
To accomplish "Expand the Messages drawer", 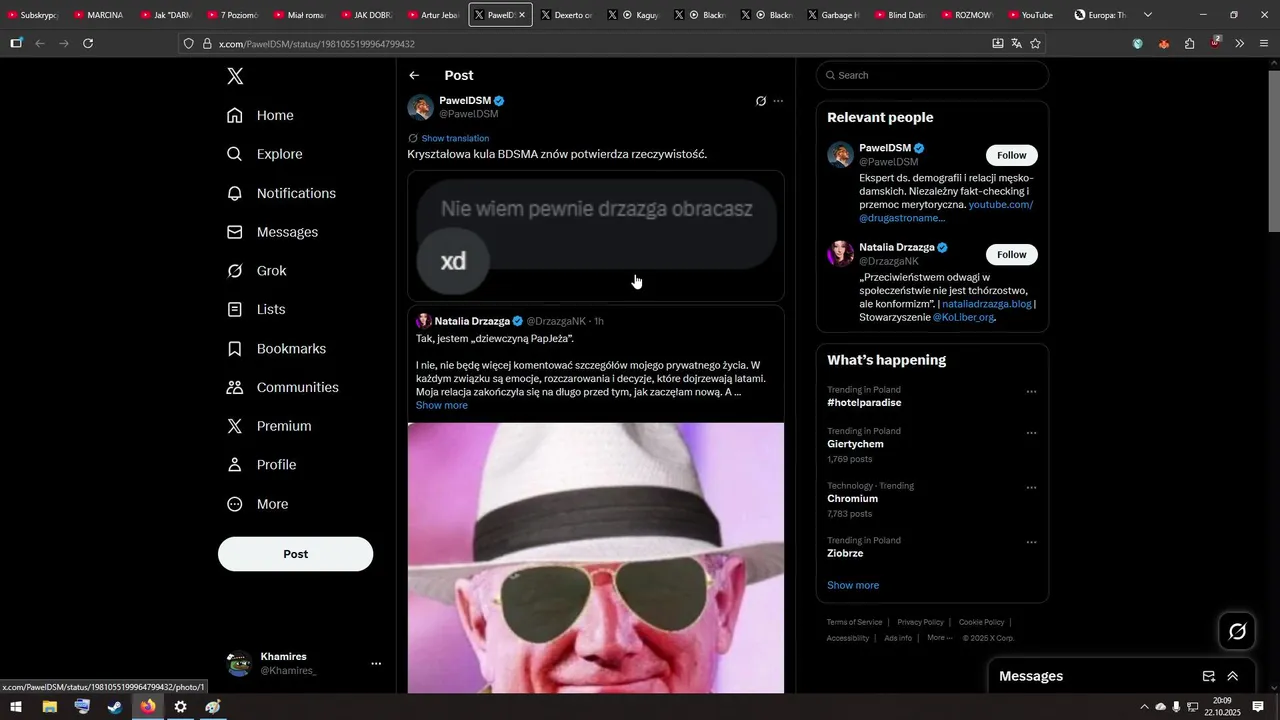I will [1233, 677].
